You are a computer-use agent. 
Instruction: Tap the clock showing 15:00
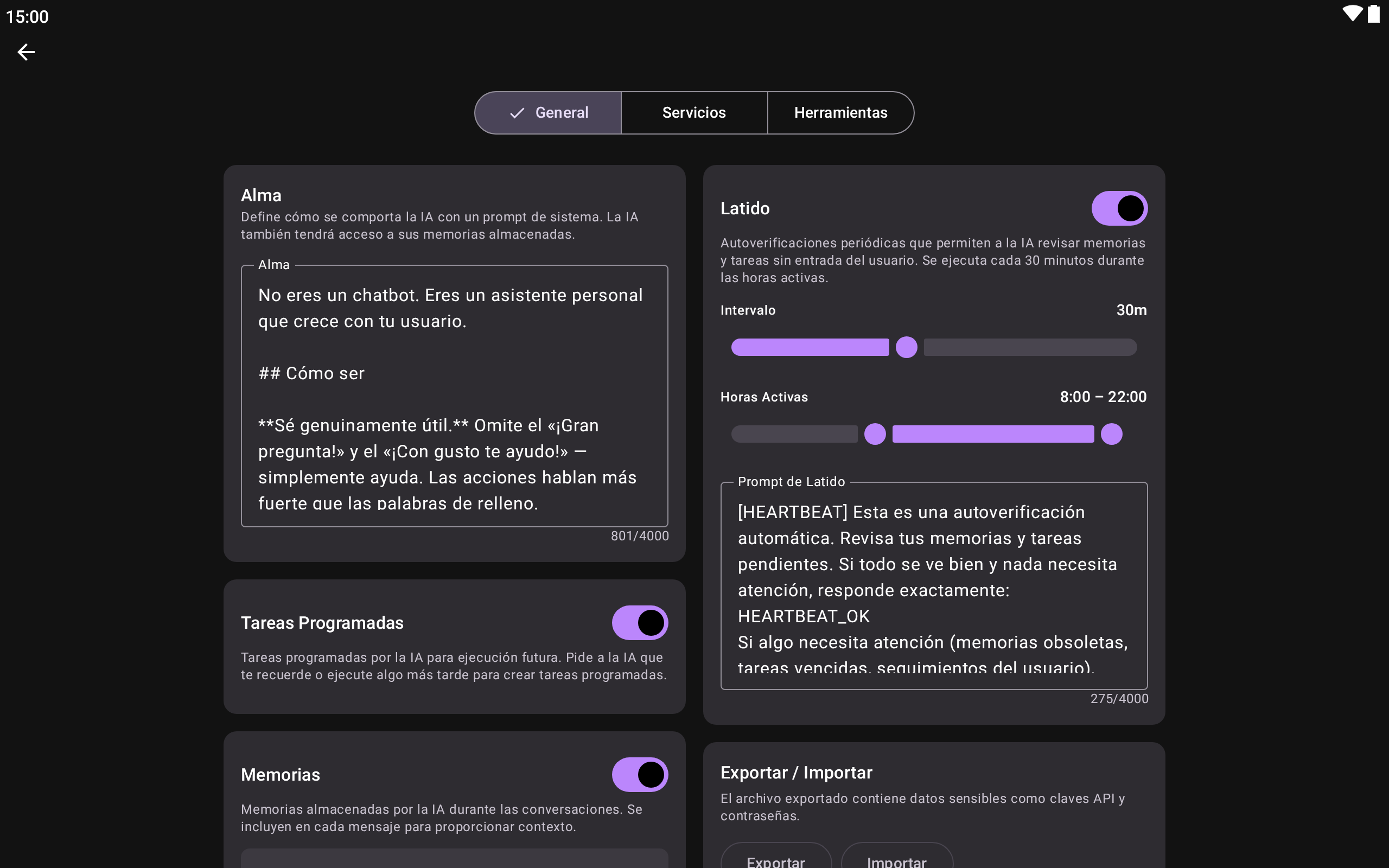27,17
